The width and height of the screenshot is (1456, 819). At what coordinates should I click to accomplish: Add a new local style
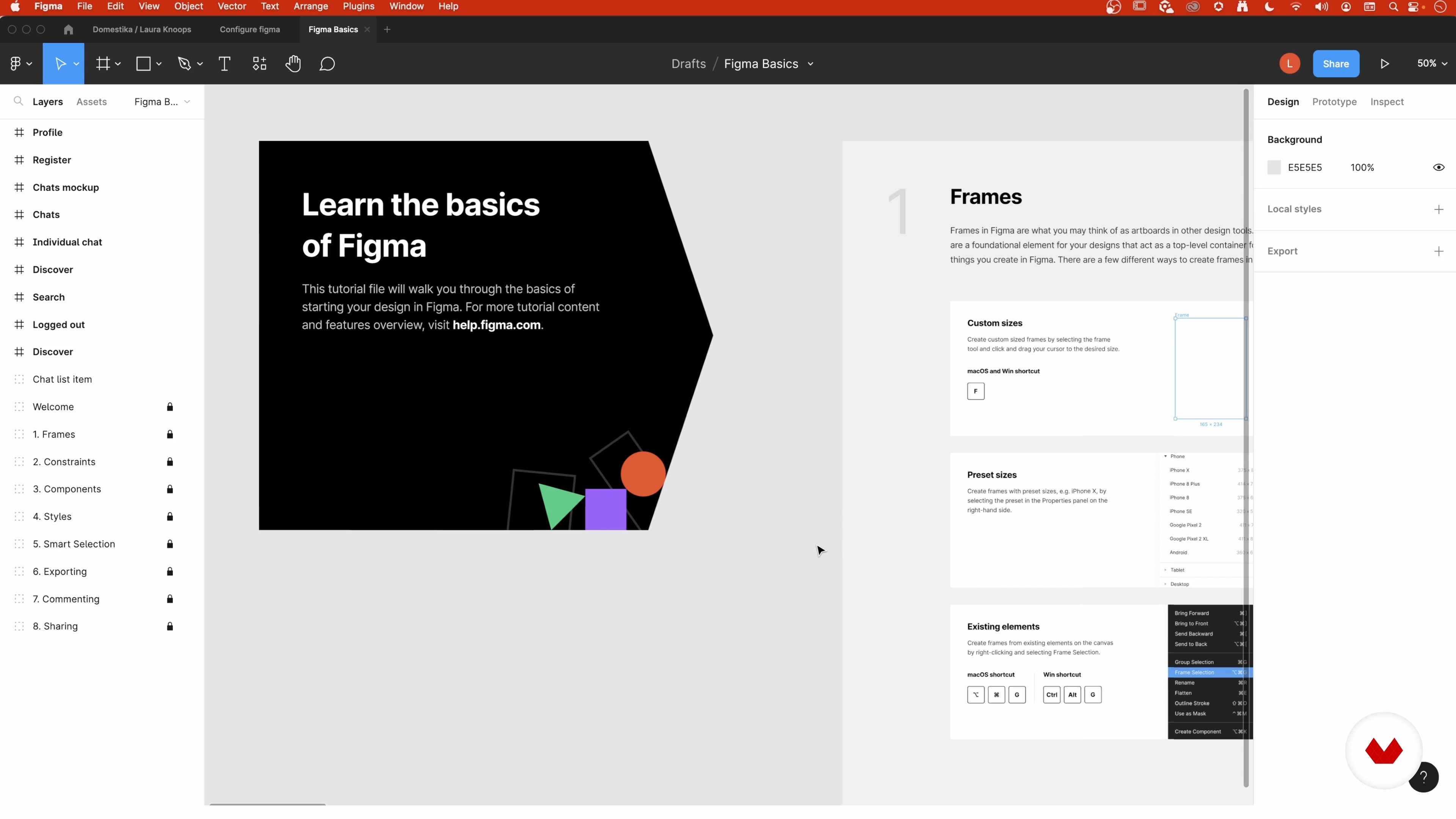(1439, 210)
